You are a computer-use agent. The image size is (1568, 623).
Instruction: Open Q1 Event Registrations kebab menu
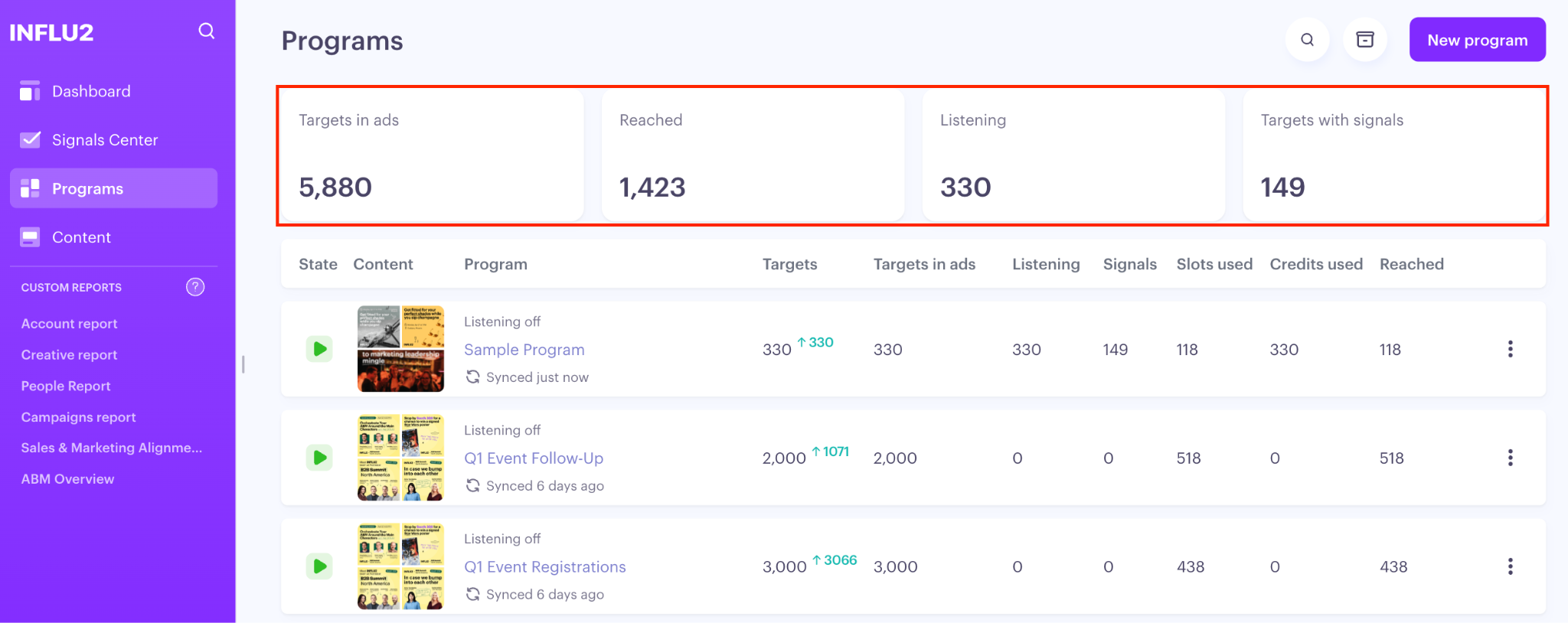pos(1510,566)
